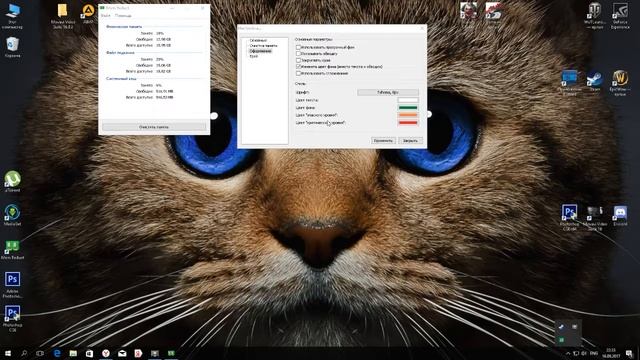
Task: Switch to Mem Reduct green taskbar icon
Action: click(x=171, y=353)
